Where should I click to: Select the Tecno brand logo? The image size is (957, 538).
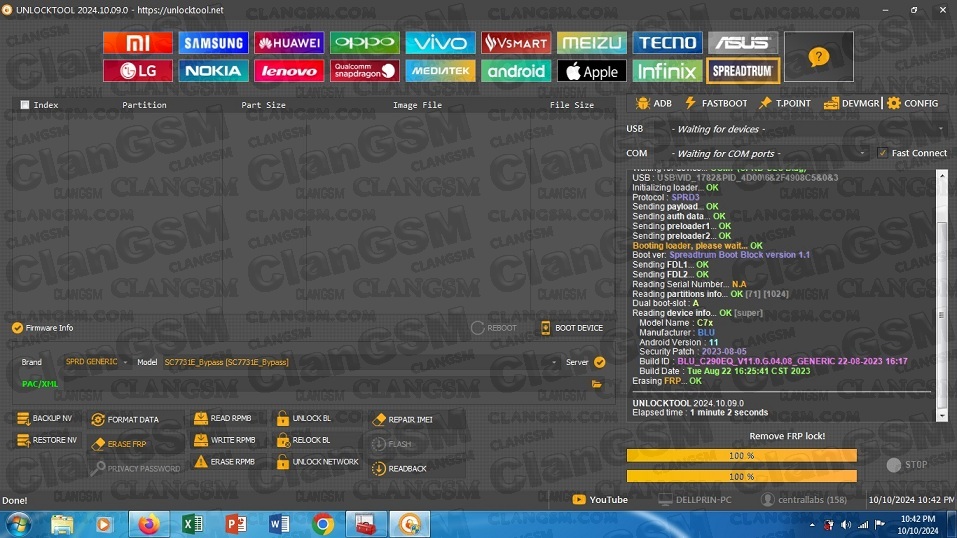(x=668, y=43)
